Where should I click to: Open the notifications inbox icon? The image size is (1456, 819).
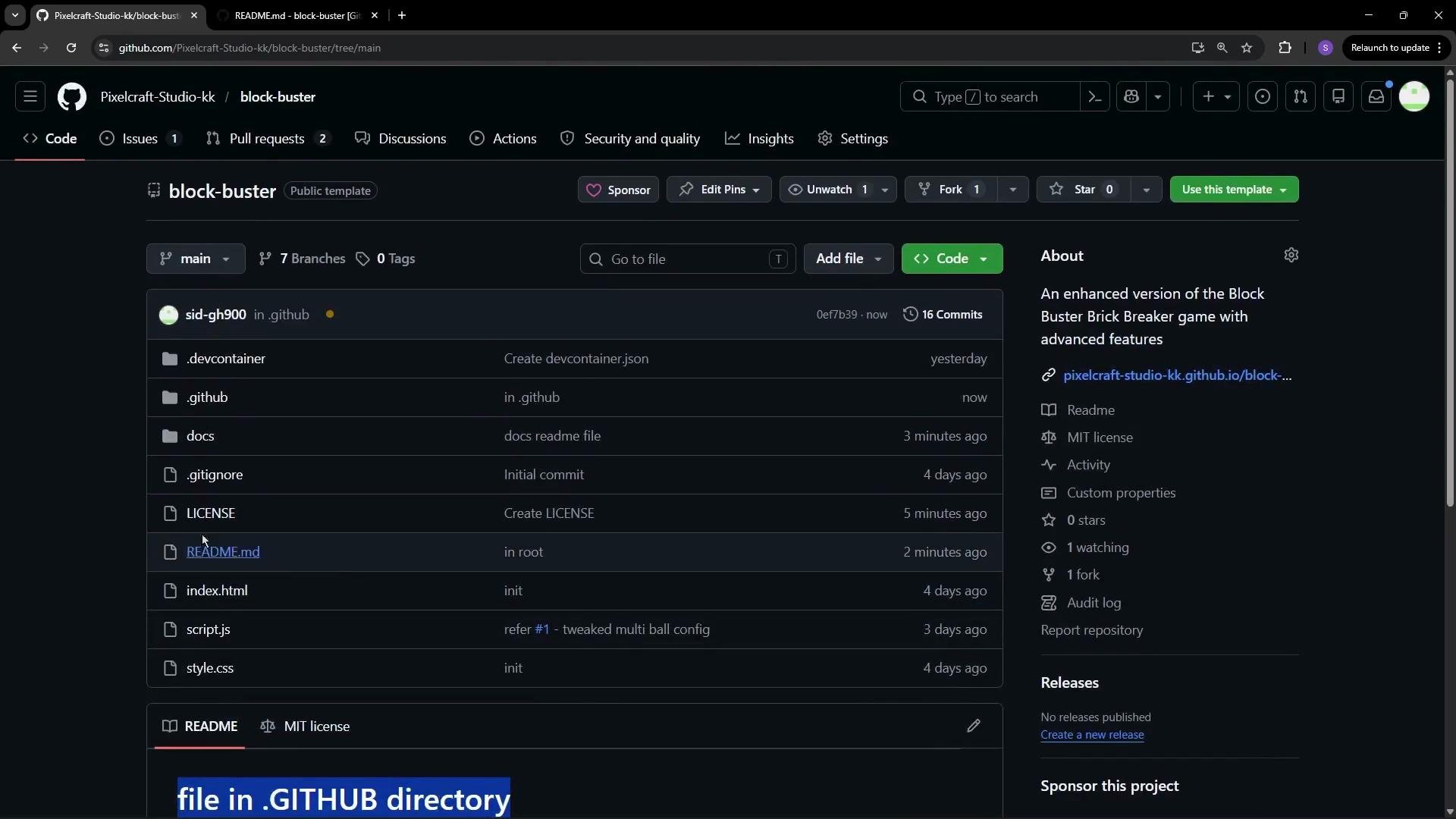(x=1376, y=96)
